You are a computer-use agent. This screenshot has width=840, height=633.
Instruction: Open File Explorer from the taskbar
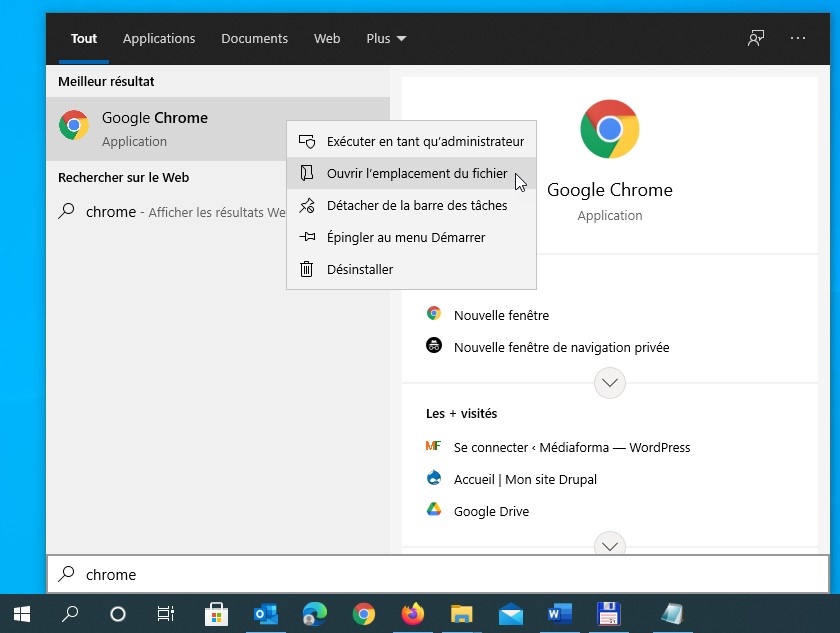click(x=461, y=614)
